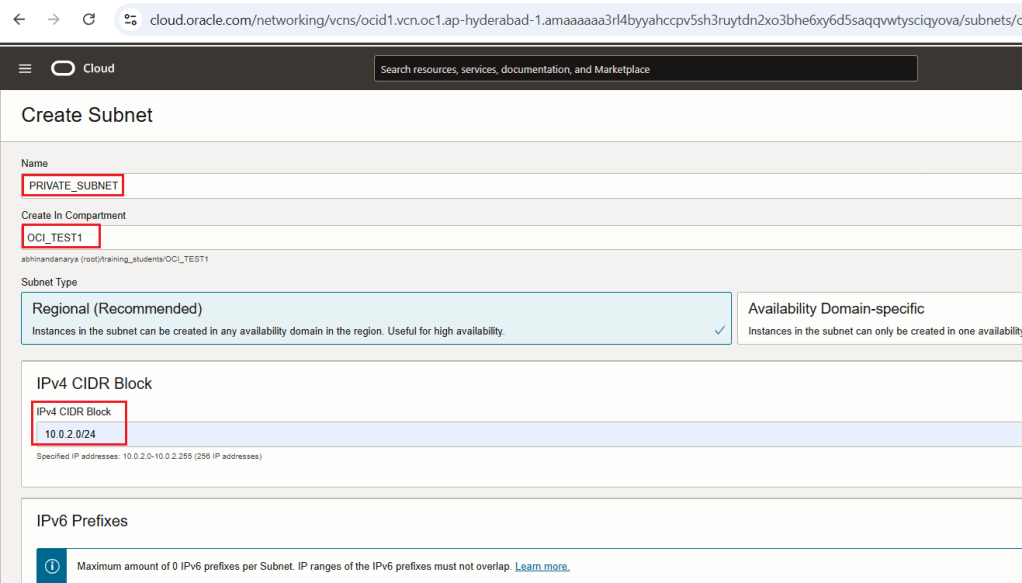Click the browser back arrow
The height and width of the screenshot is (583, 1022).
19,19
